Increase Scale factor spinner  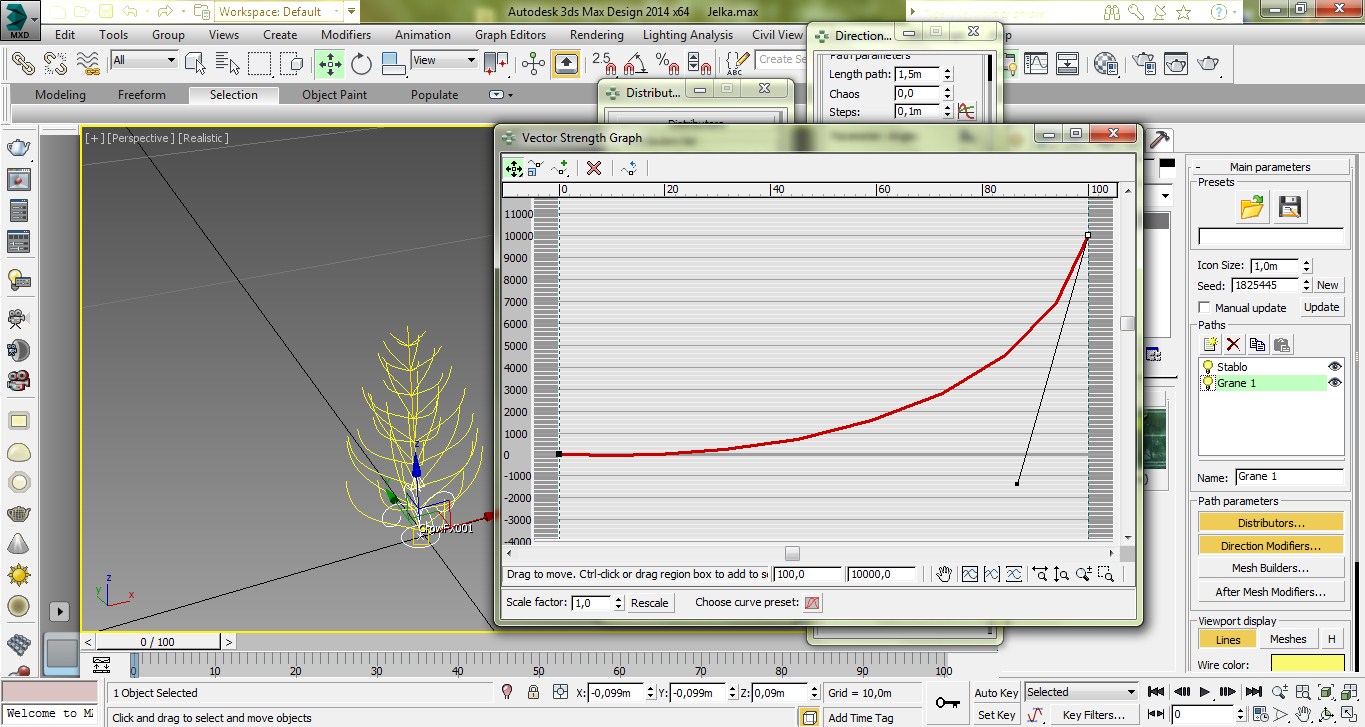619,599
